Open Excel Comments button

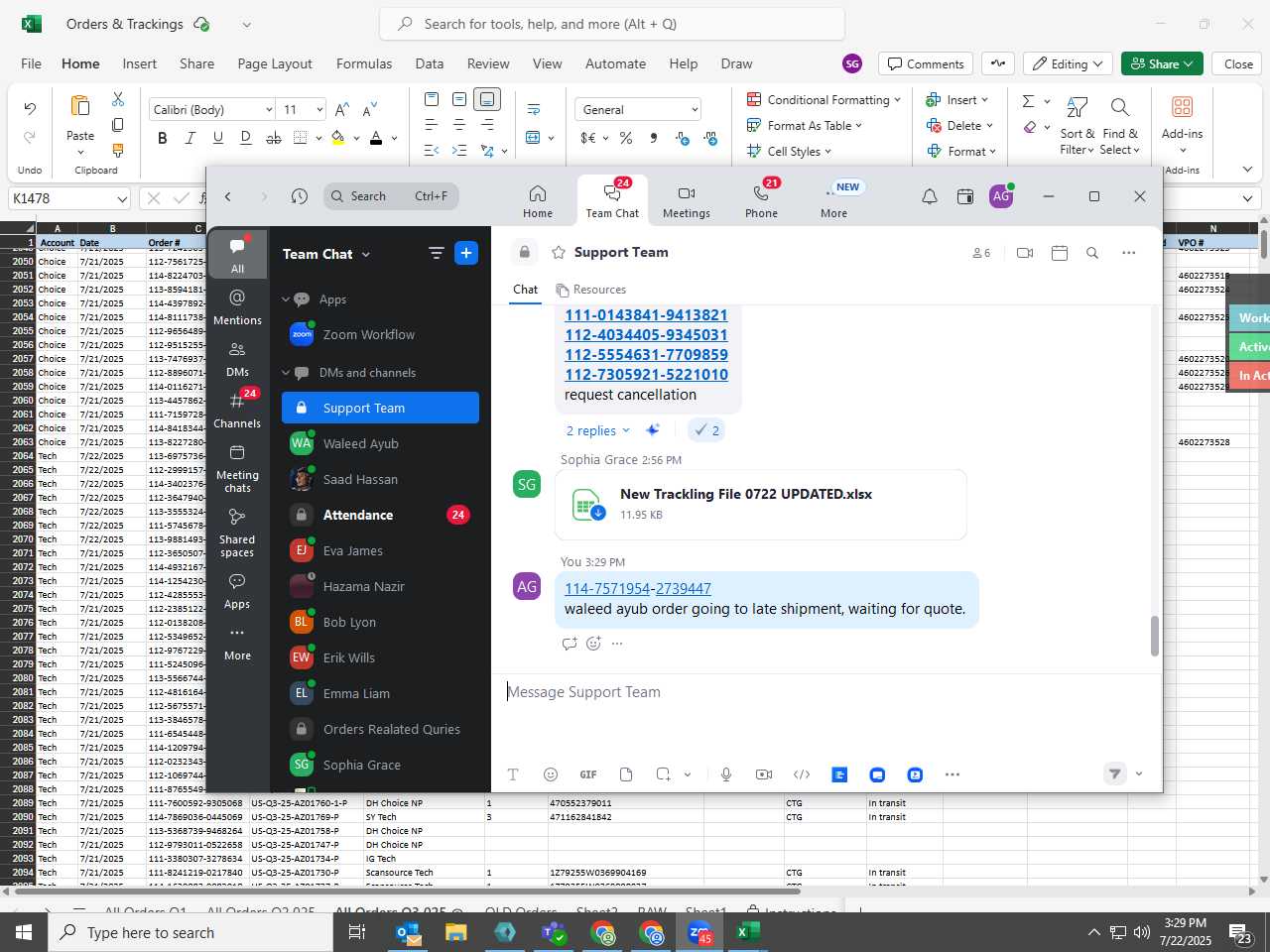coord(926,63)
